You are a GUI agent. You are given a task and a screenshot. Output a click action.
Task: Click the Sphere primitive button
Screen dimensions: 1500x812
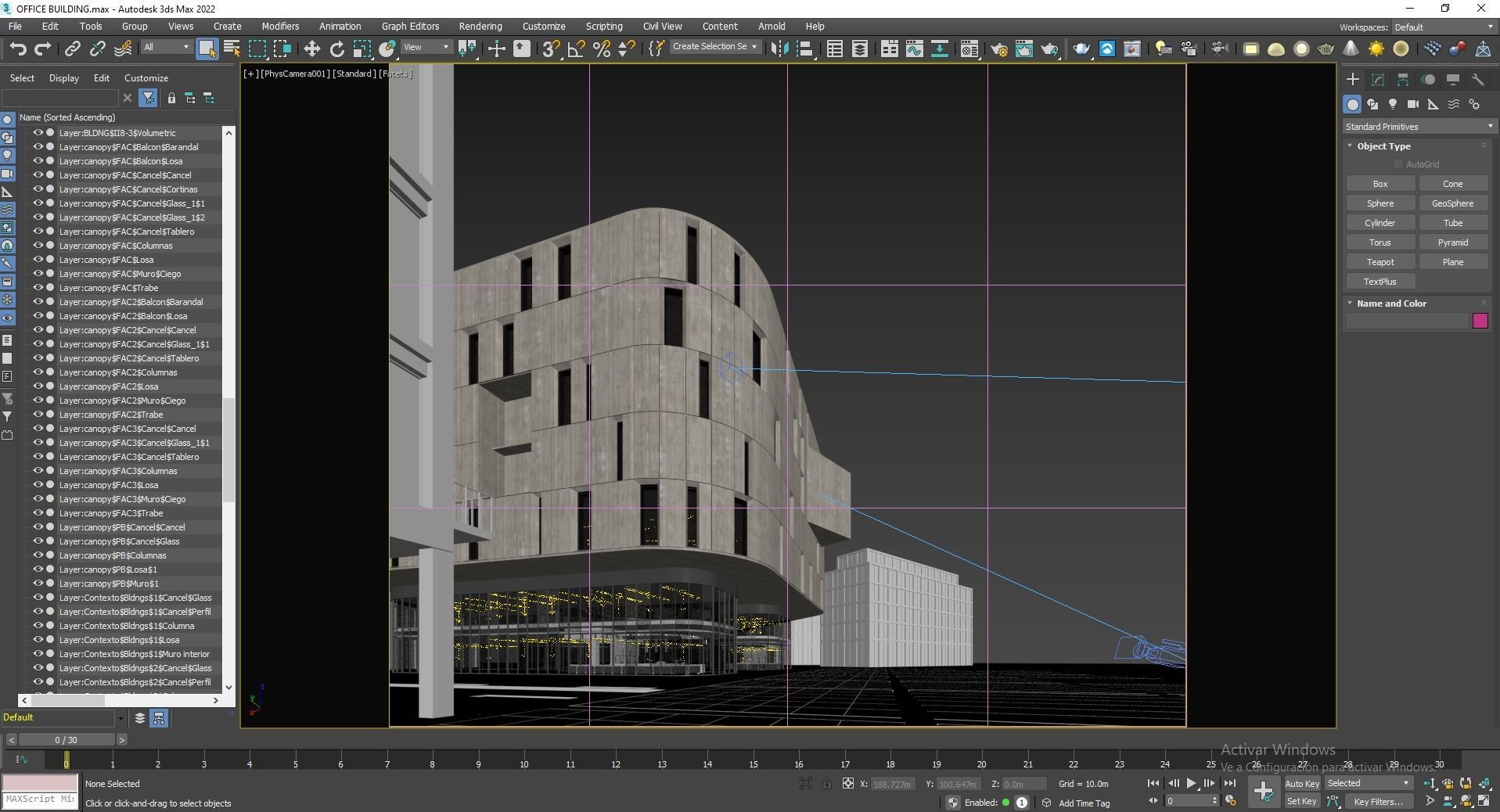click(x=1380, y=203)
